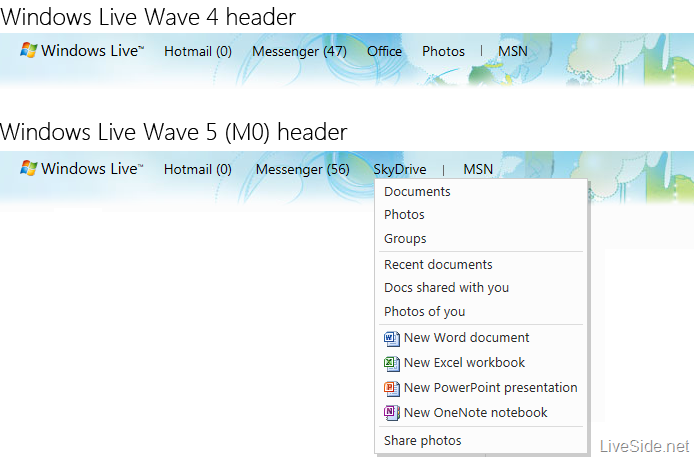The height and width of the screenshot is (457, 694).
Task: Choose Recent documents in the menu
Action: [x=438, y=265]
